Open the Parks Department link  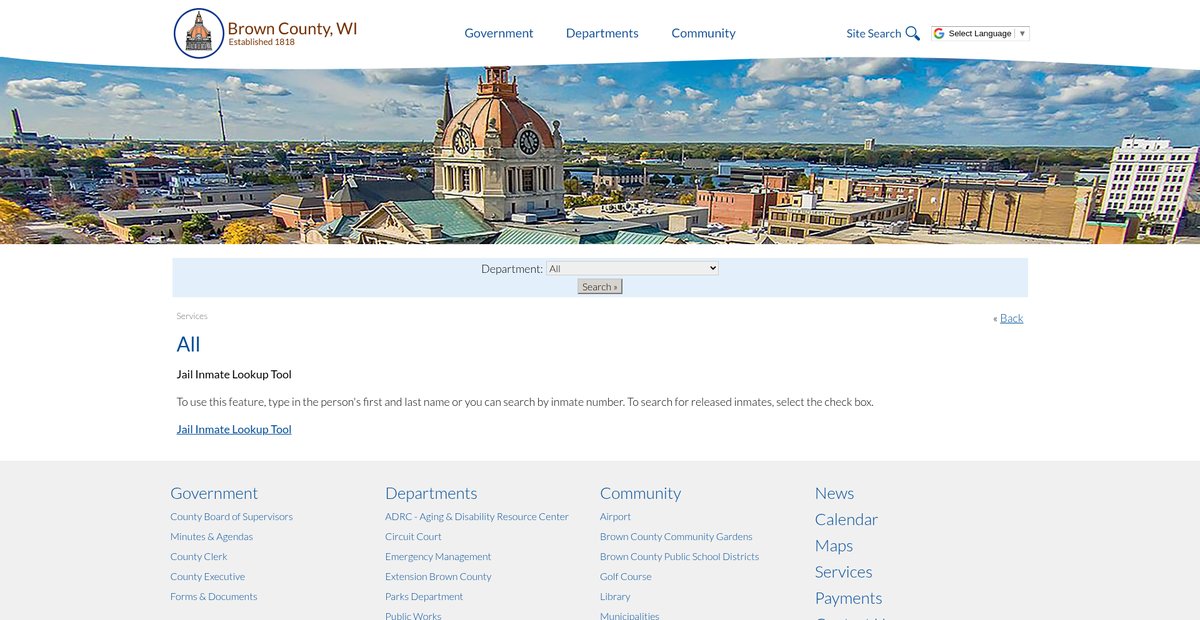coord(424,597)
